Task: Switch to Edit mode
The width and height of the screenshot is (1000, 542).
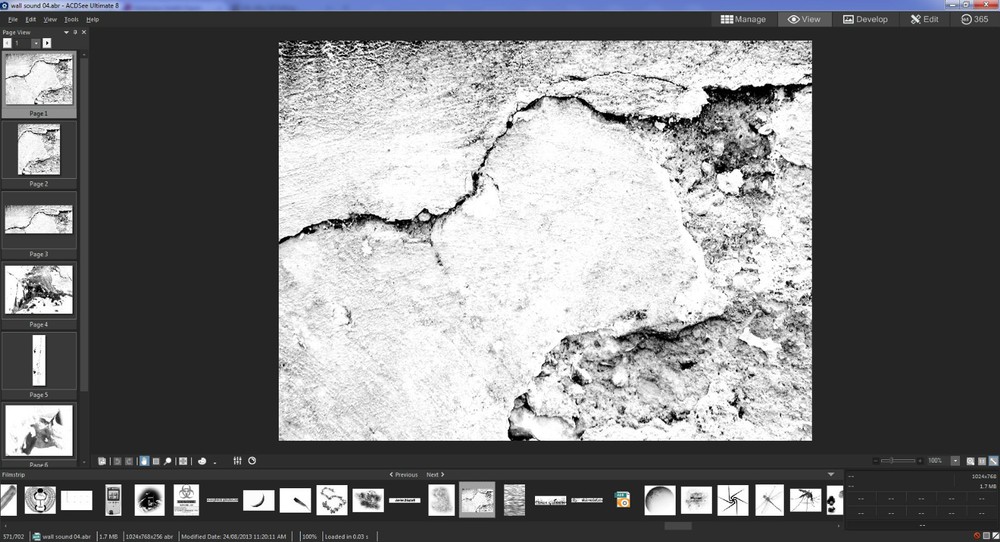Action: pos(924,19)
